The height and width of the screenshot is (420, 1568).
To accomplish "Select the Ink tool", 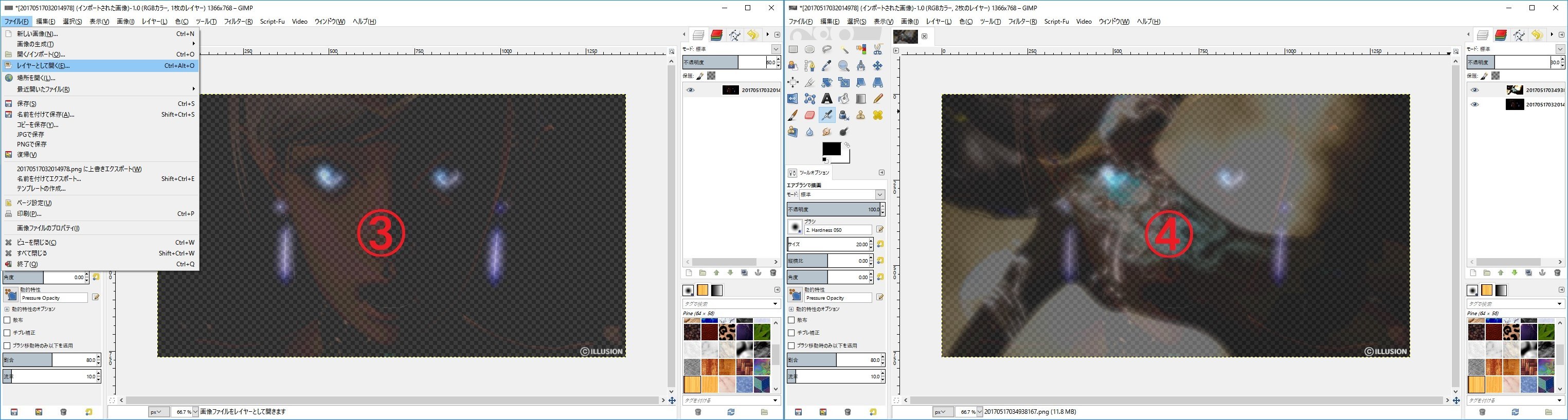I will pos(843,115).
